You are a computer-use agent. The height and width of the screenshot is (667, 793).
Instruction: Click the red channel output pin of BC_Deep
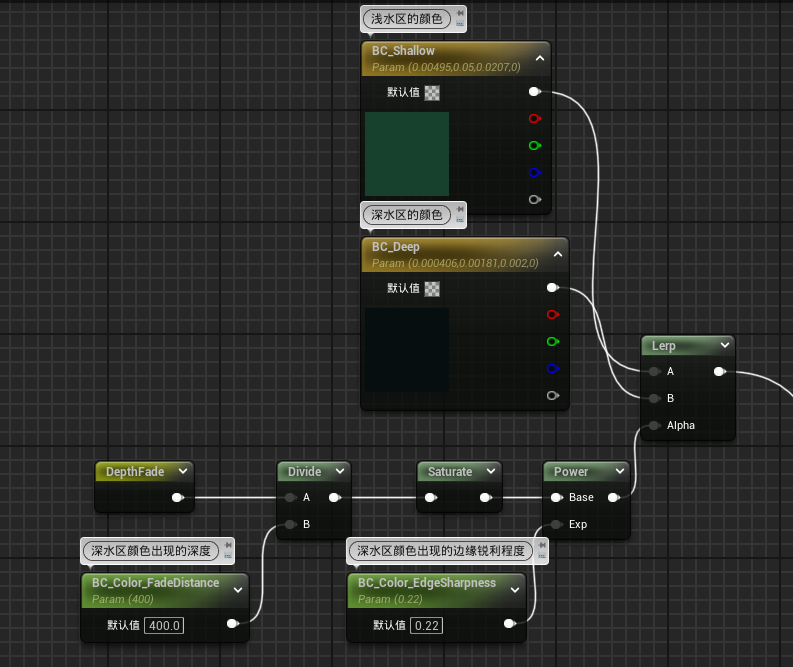552,314
